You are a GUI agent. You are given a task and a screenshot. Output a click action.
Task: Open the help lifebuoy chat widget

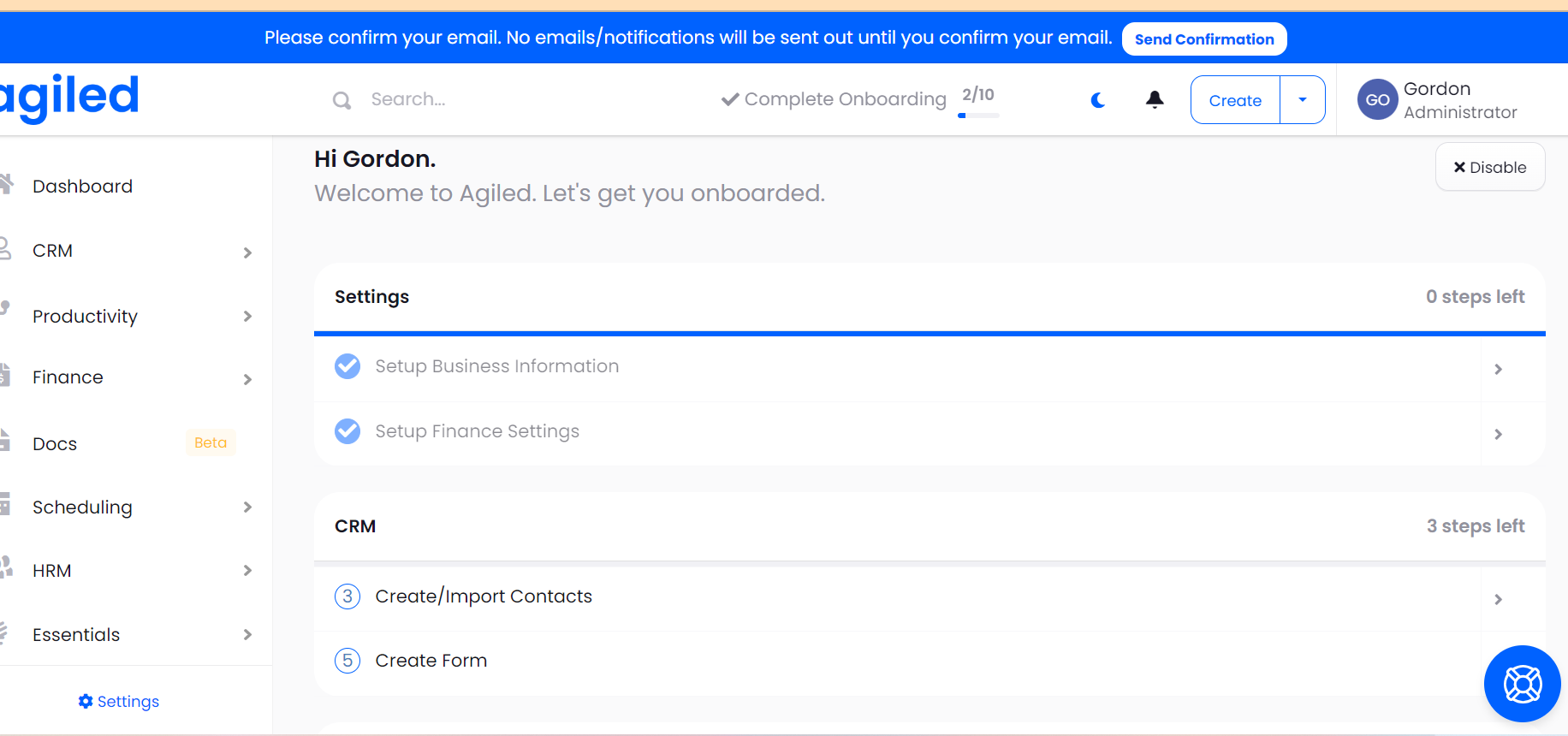coord(1522,684)
